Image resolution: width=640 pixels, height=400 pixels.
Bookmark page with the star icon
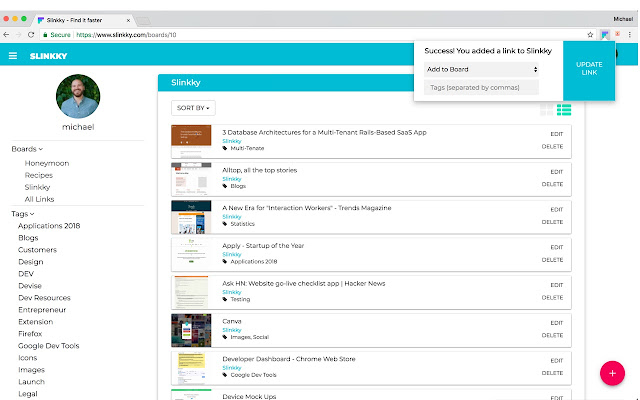(590, 35)
